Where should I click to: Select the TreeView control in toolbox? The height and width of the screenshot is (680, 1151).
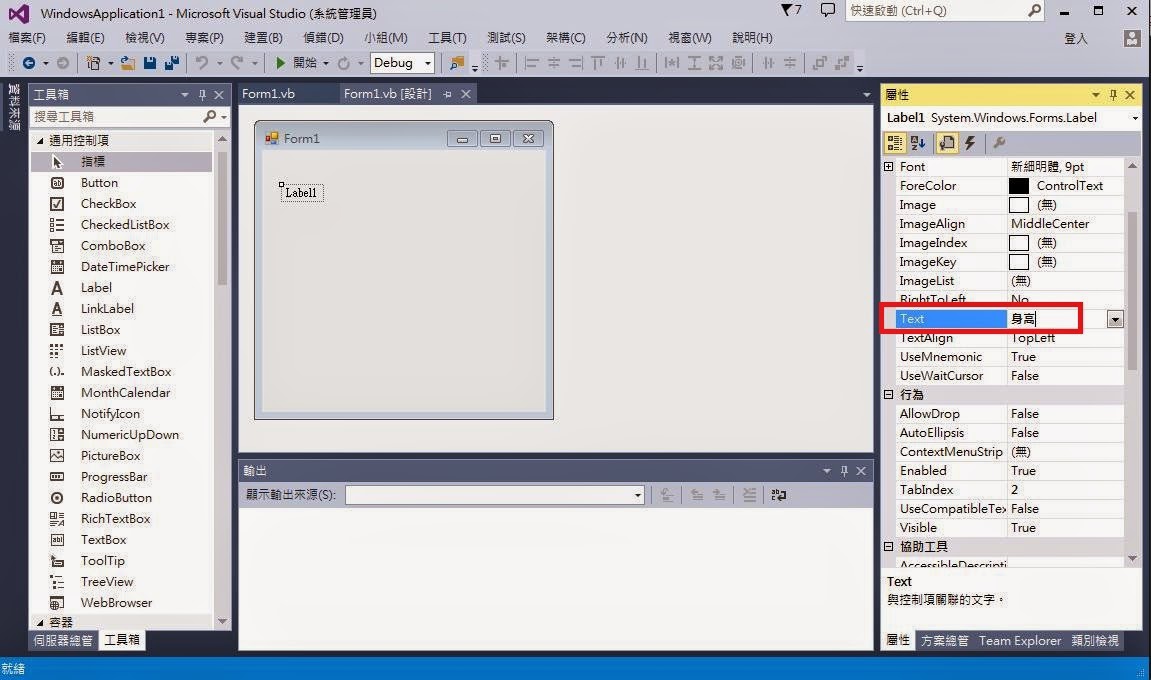coord(106,582)
